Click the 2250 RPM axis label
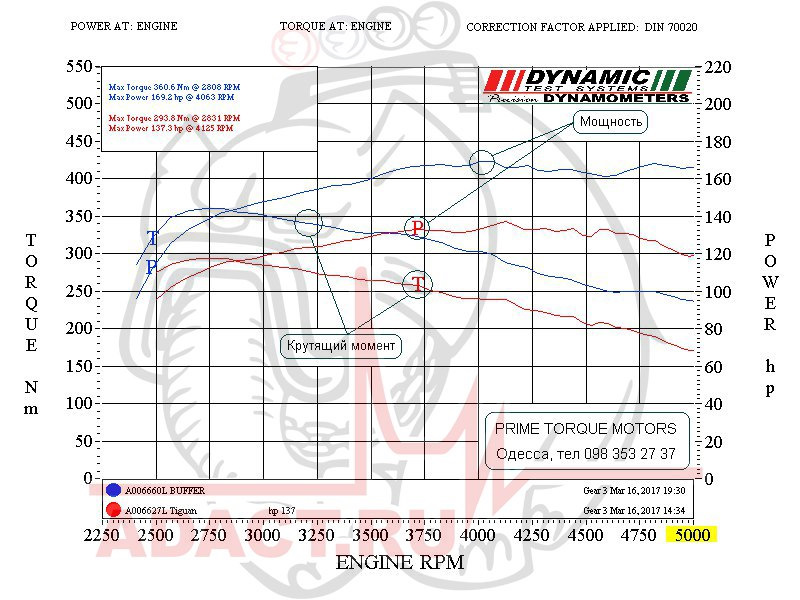Screen dimensions: 800x600 [x=102, y=535]
